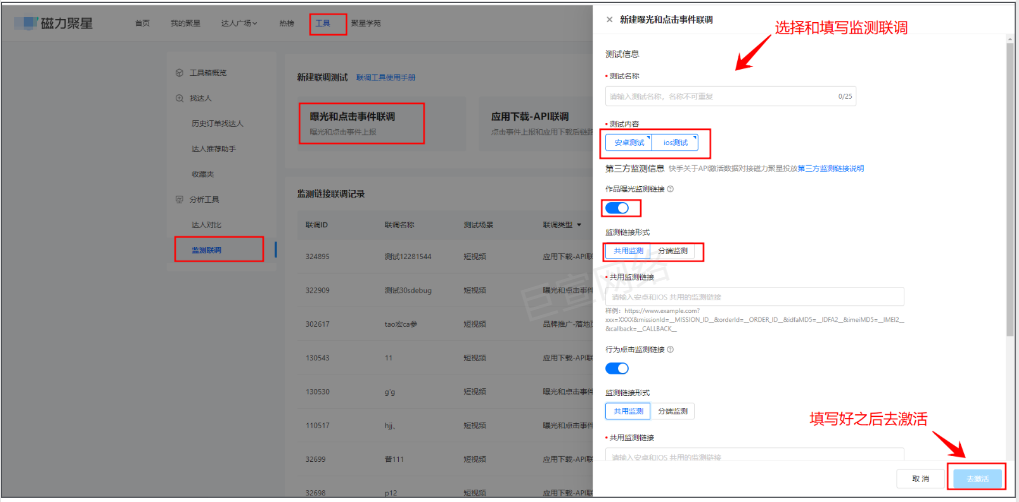Image resolution: width=1019 pixels, height=502 pixels.
Task: Click the name 普111
Action: coord(394,459)
